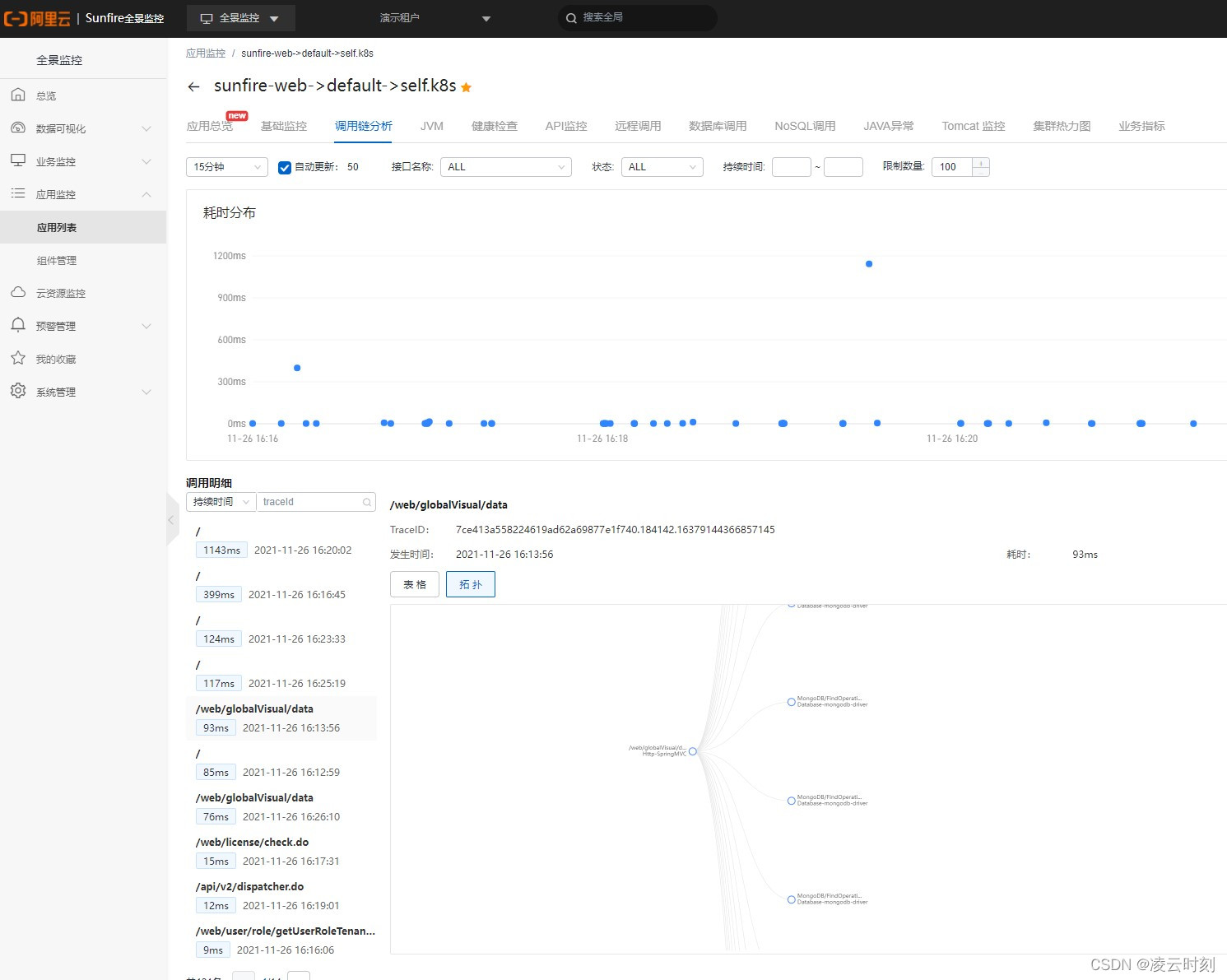The image size is (1227, 980).
Task: Click the 系统管理 gear icon
Action: tap(18, 391)
